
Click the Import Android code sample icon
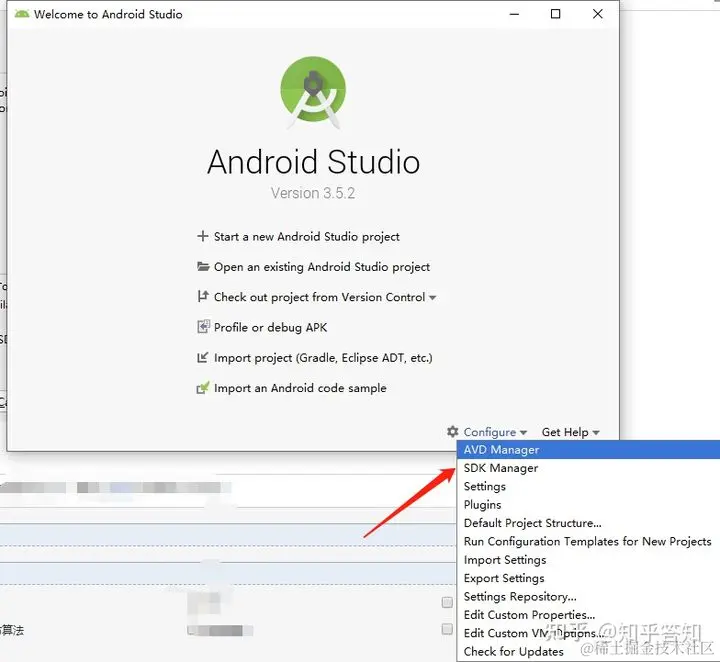click(x=203, y=387)
